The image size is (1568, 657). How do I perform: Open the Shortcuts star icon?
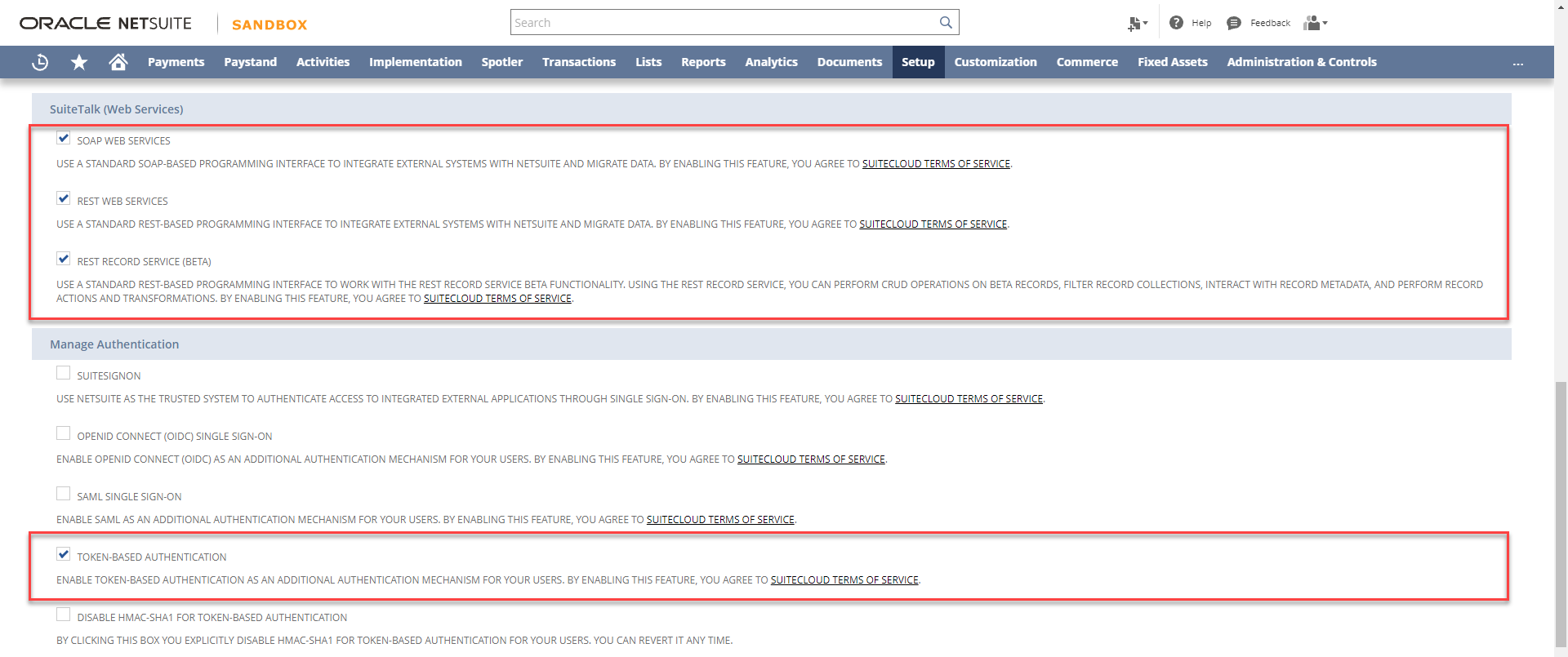point(79,62)
